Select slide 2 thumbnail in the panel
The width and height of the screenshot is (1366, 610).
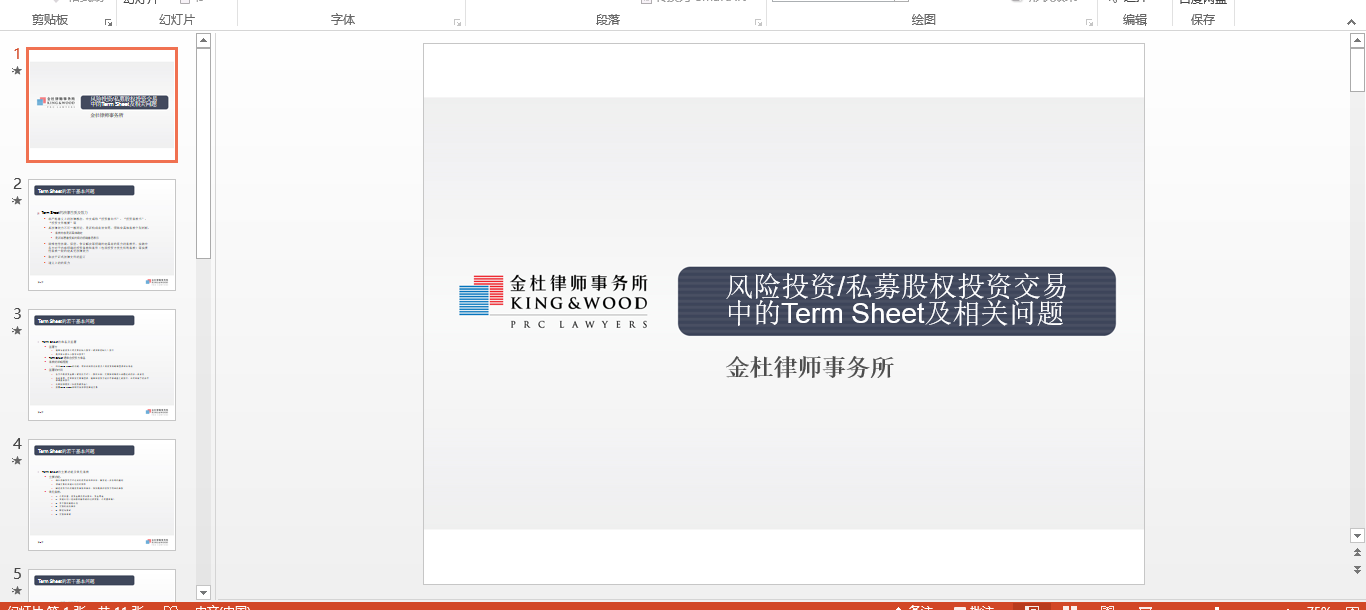pyautogui.click(x=102, y=235)
